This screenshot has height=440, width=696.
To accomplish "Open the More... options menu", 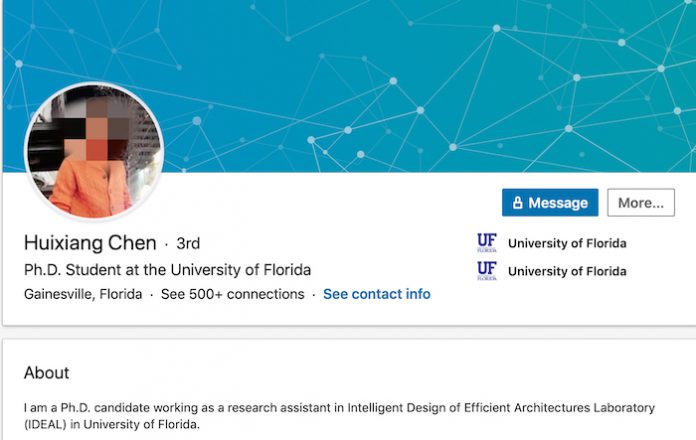I will 641,202.
